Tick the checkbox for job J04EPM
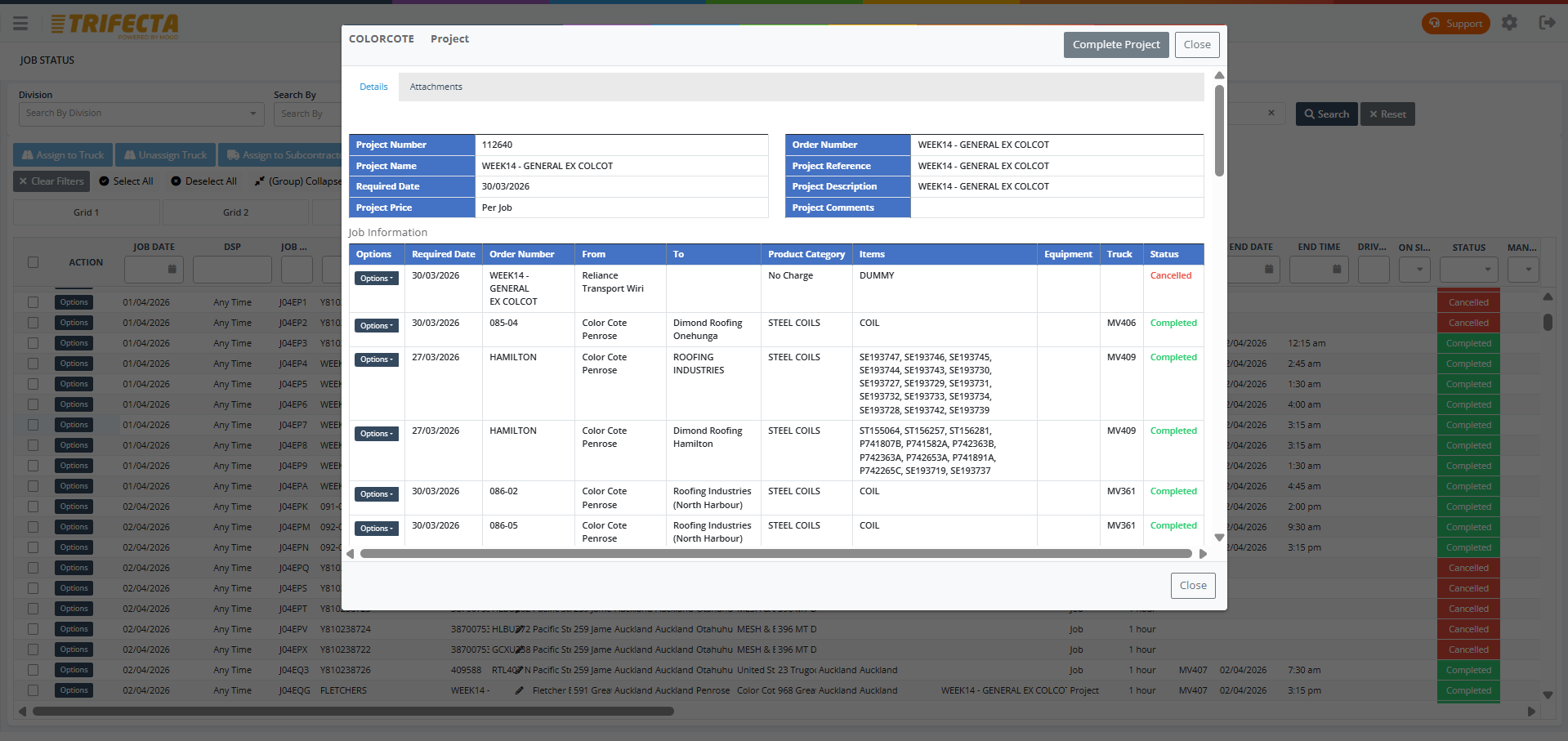Image resolution: width=1568 pixels, height=741 pixels. click(x=33, y=527)
